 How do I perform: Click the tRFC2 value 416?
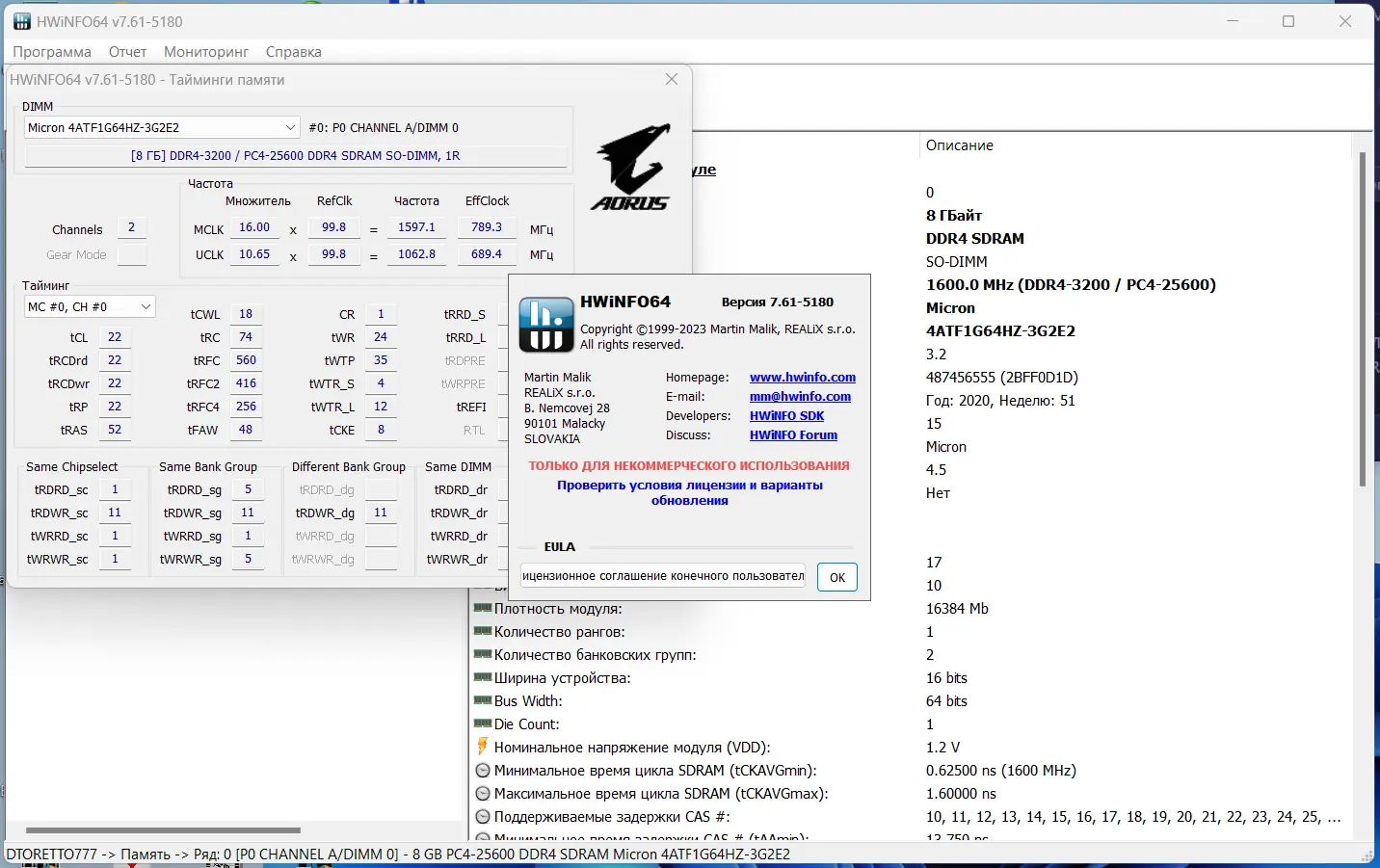(x=246, y=383)
